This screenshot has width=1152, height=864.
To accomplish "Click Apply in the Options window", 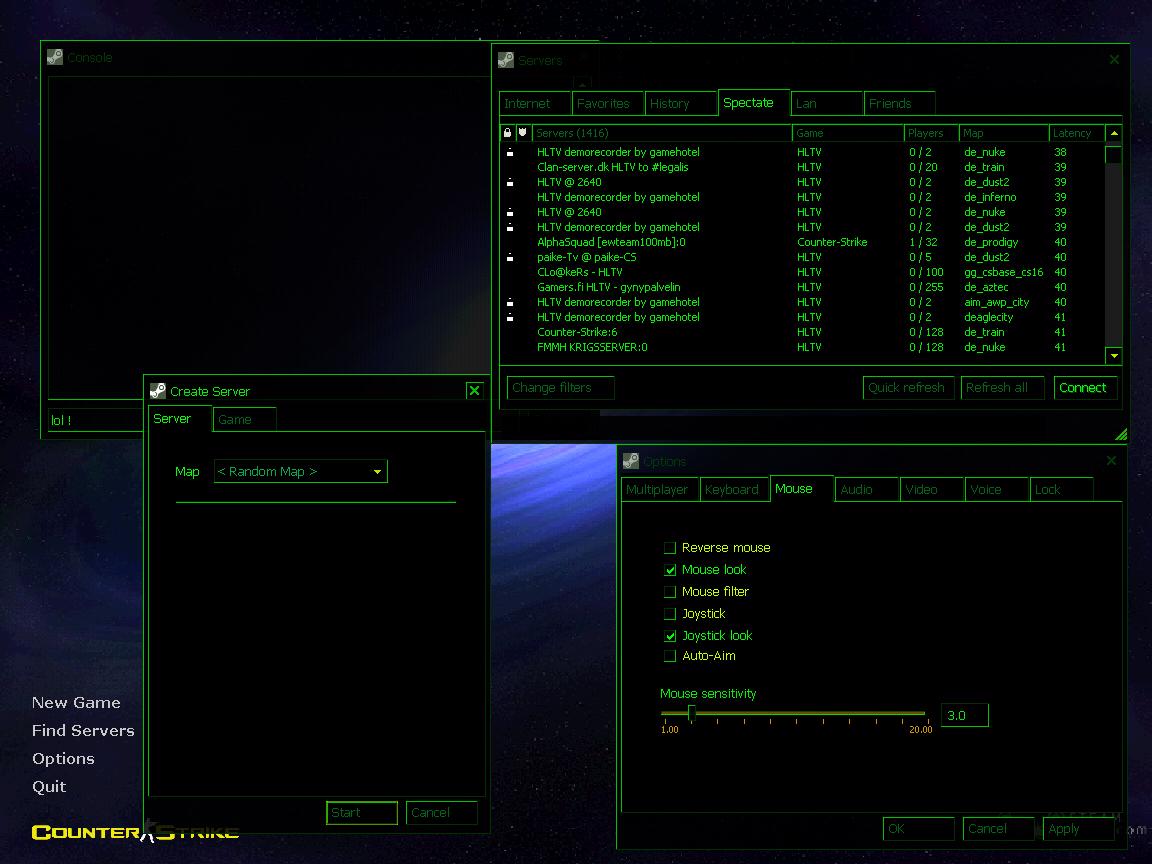I will click(x=1079, y=829).
